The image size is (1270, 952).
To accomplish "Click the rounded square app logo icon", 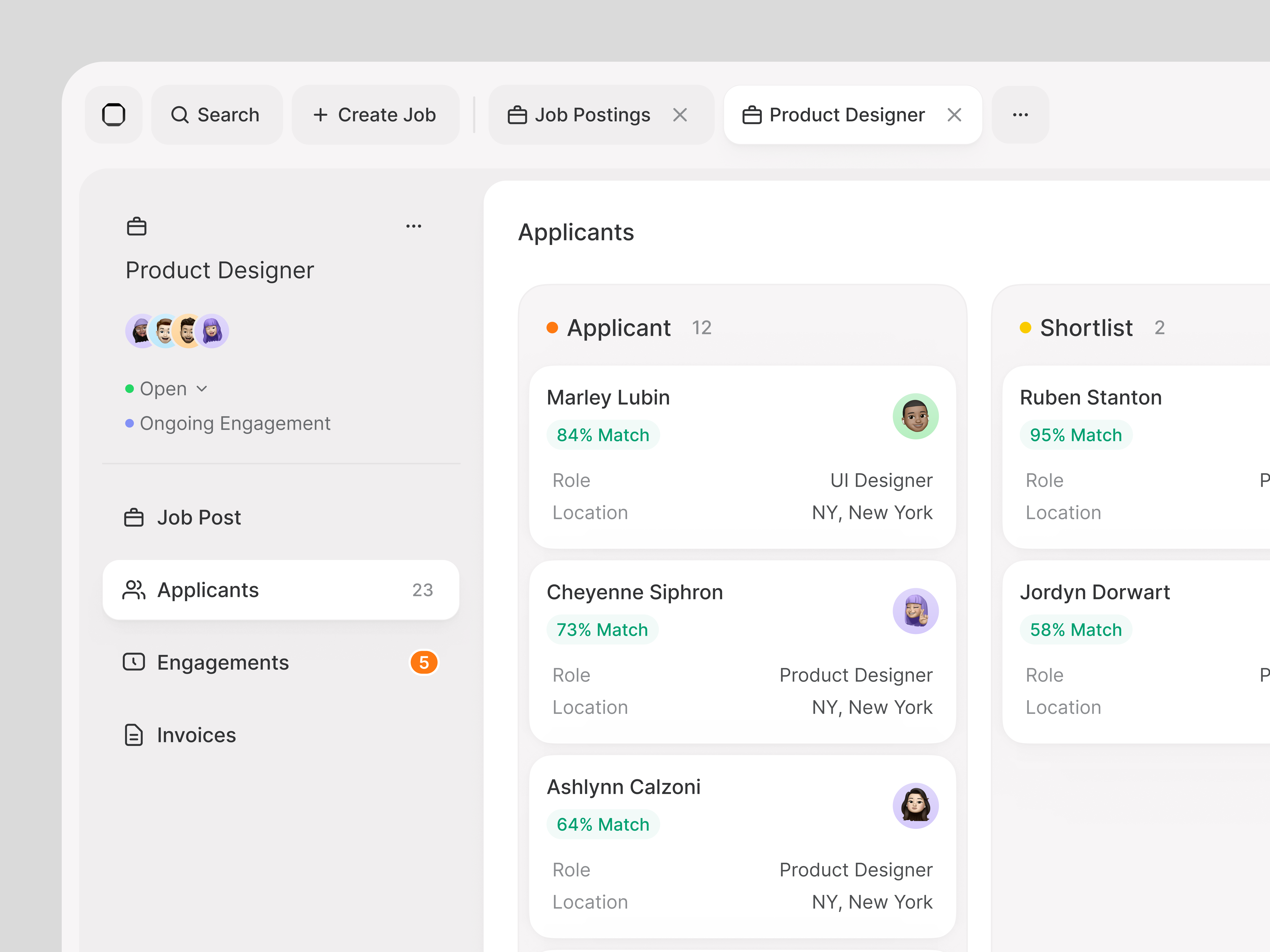I will (114, 115).
